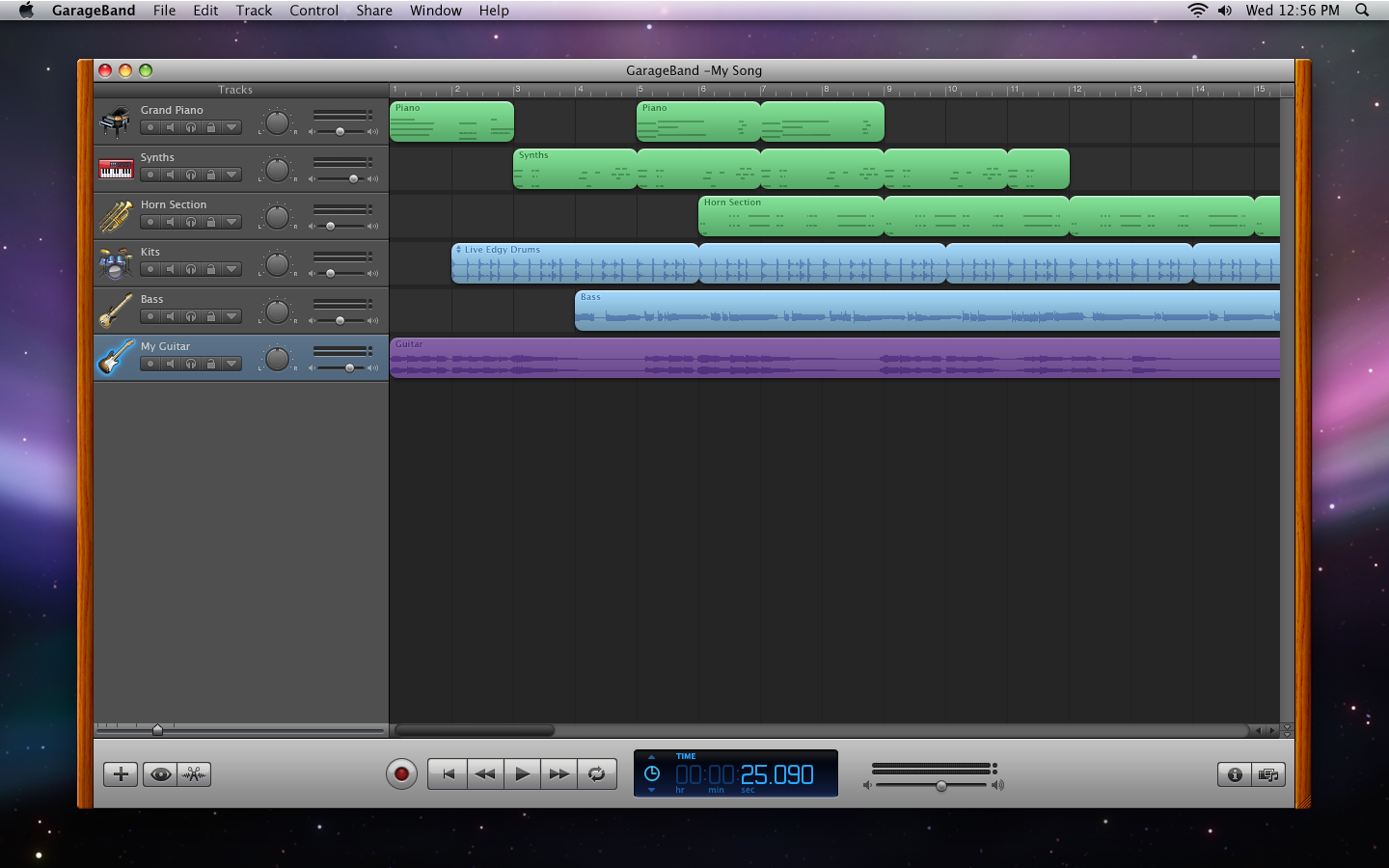This screenshot has width=1389, height=868.
Task: Show automation for the Grand Piano track
Action: pos(231,127)
